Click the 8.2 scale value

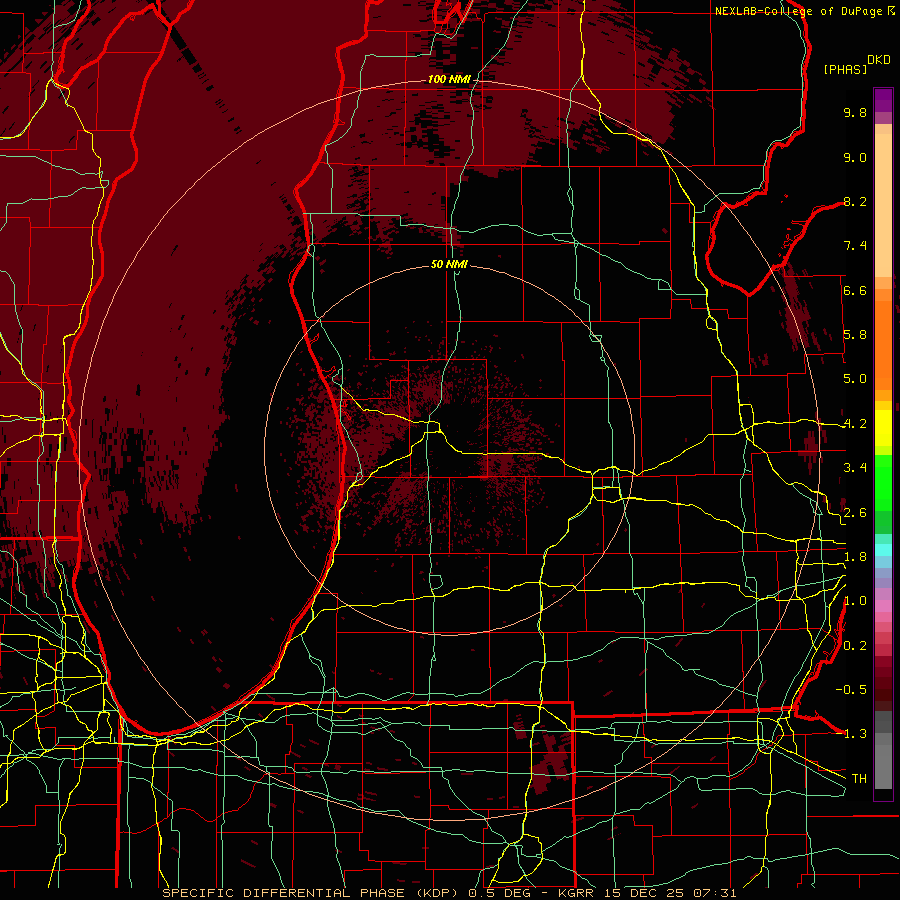pos(855,201)
